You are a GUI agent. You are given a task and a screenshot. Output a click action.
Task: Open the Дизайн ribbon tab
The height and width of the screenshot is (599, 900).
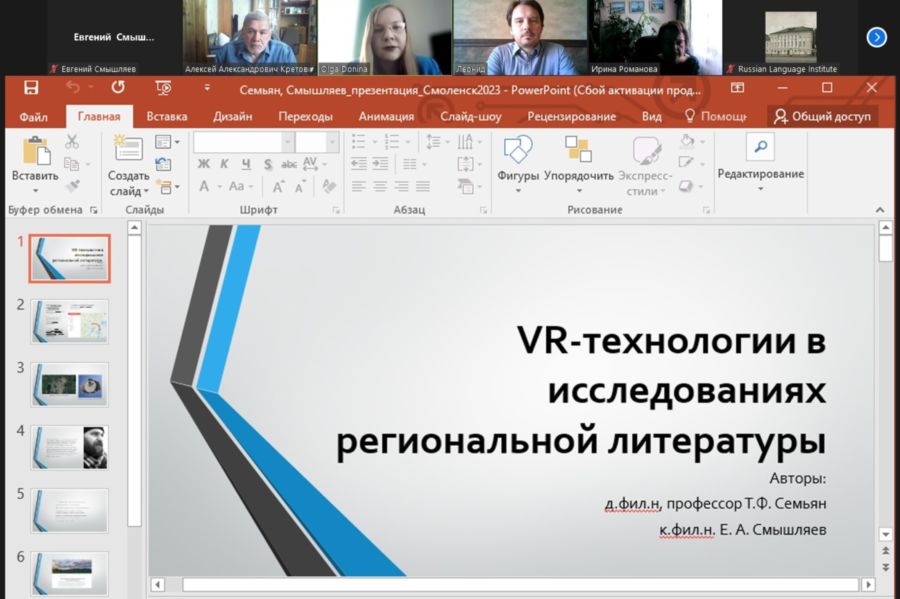coord(232,116)
